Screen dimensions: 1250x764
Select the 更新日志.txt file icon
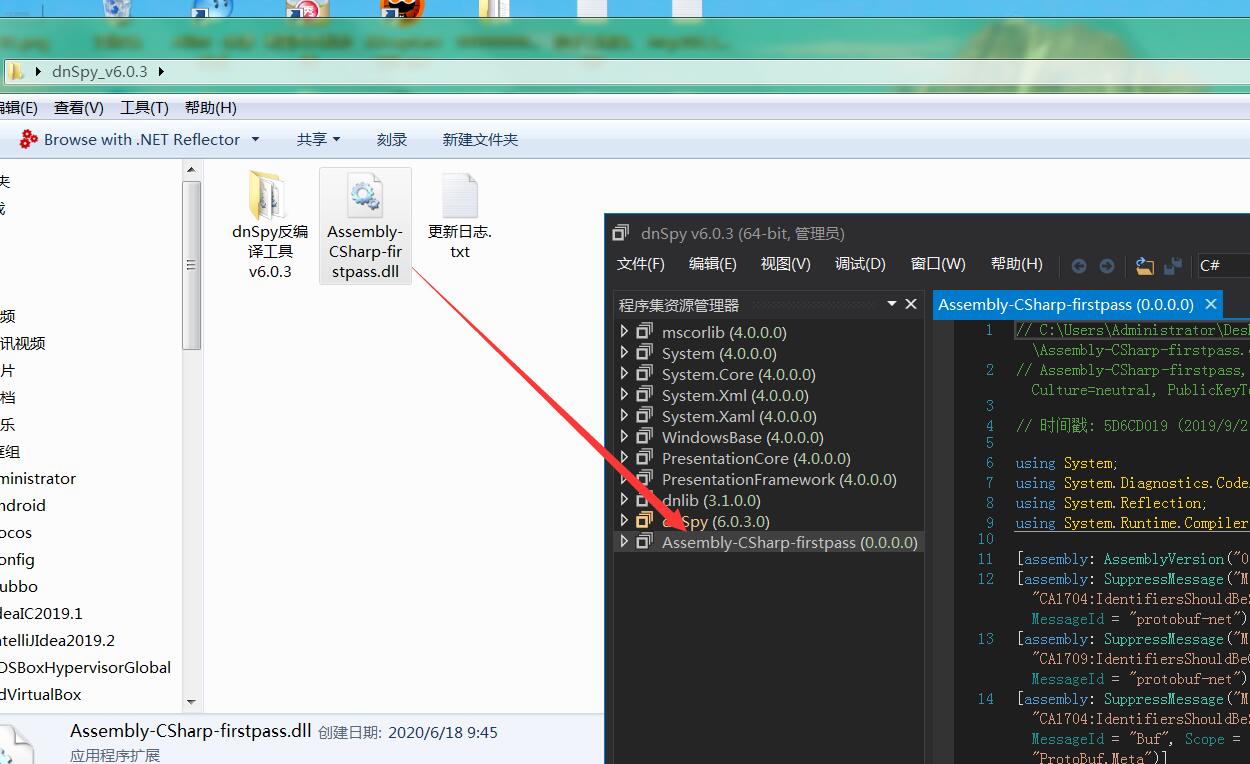(460, 196)
